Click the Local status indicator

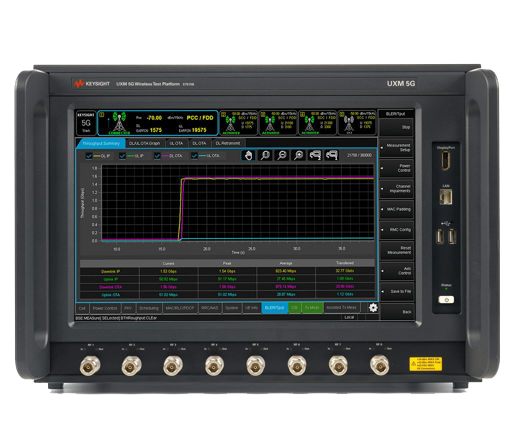[349, 318]
